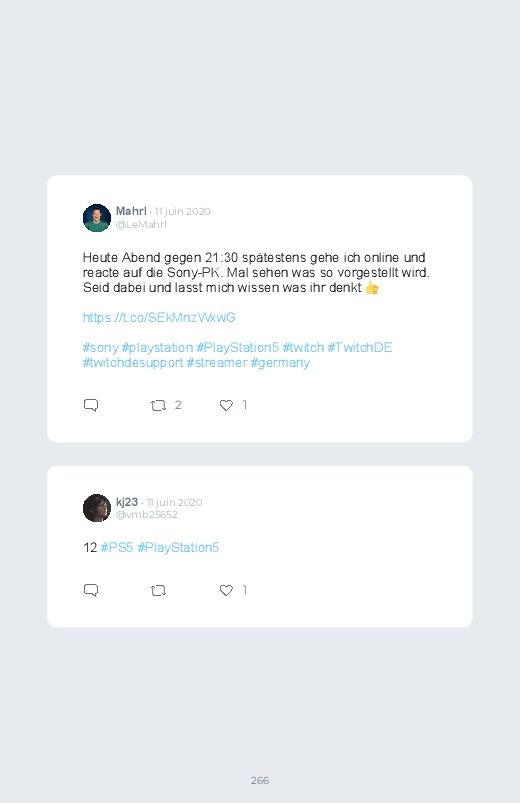Click the reply icon on kj23's tweet
The height and width of the screenshot is (803, 520).
[x=91, y=590]
